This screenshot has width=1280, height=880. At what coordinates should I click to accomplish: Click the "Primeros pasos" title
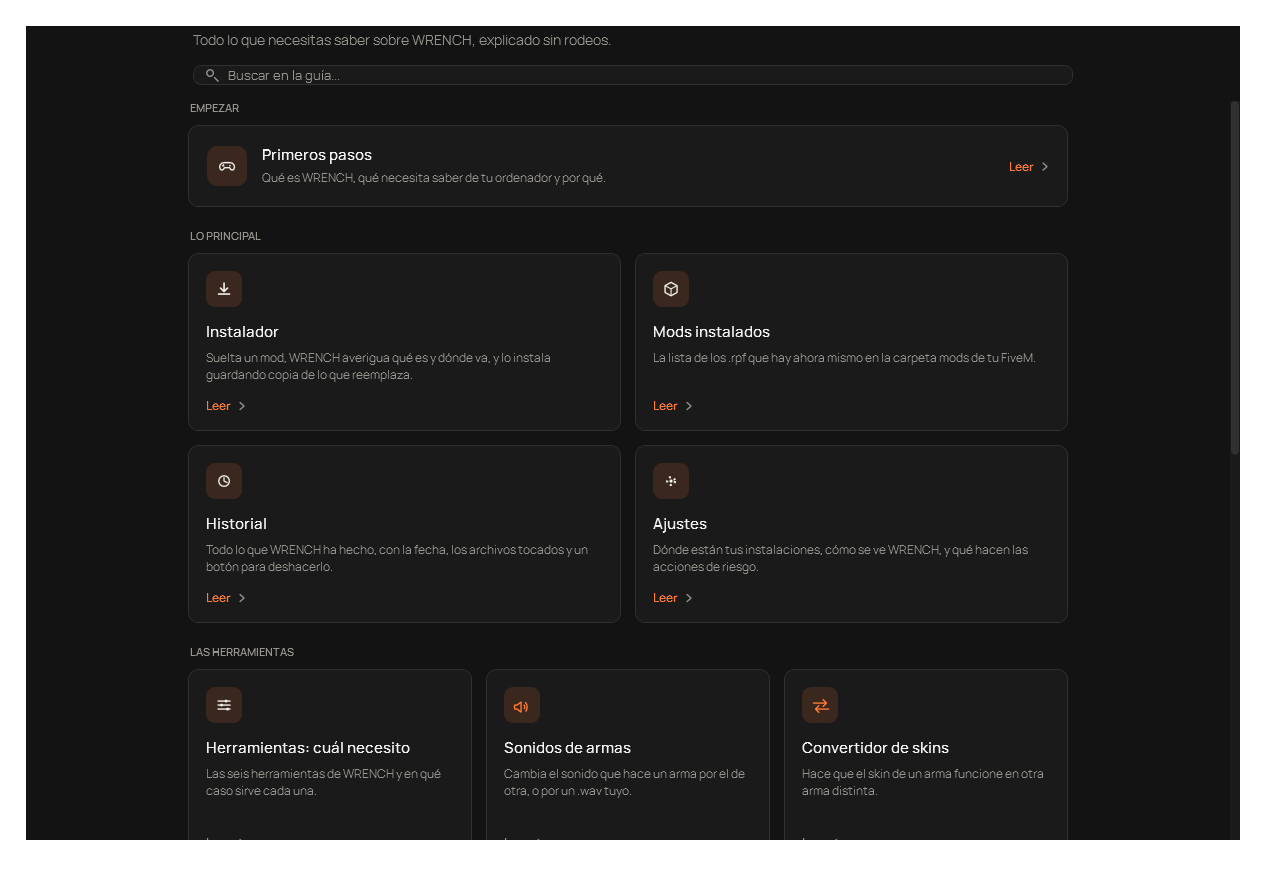[x=317, y=155]
